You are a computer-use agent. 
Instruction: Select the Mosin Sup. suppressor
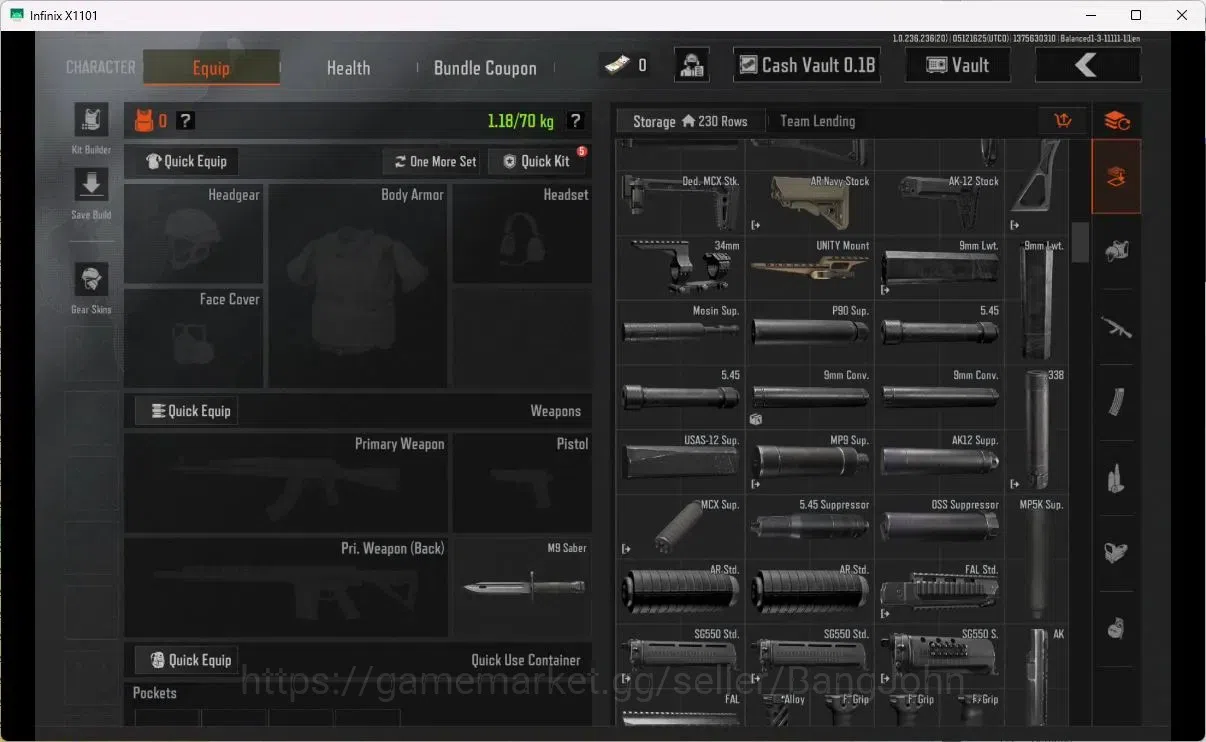pyautogui.click(x=680, y=333)
